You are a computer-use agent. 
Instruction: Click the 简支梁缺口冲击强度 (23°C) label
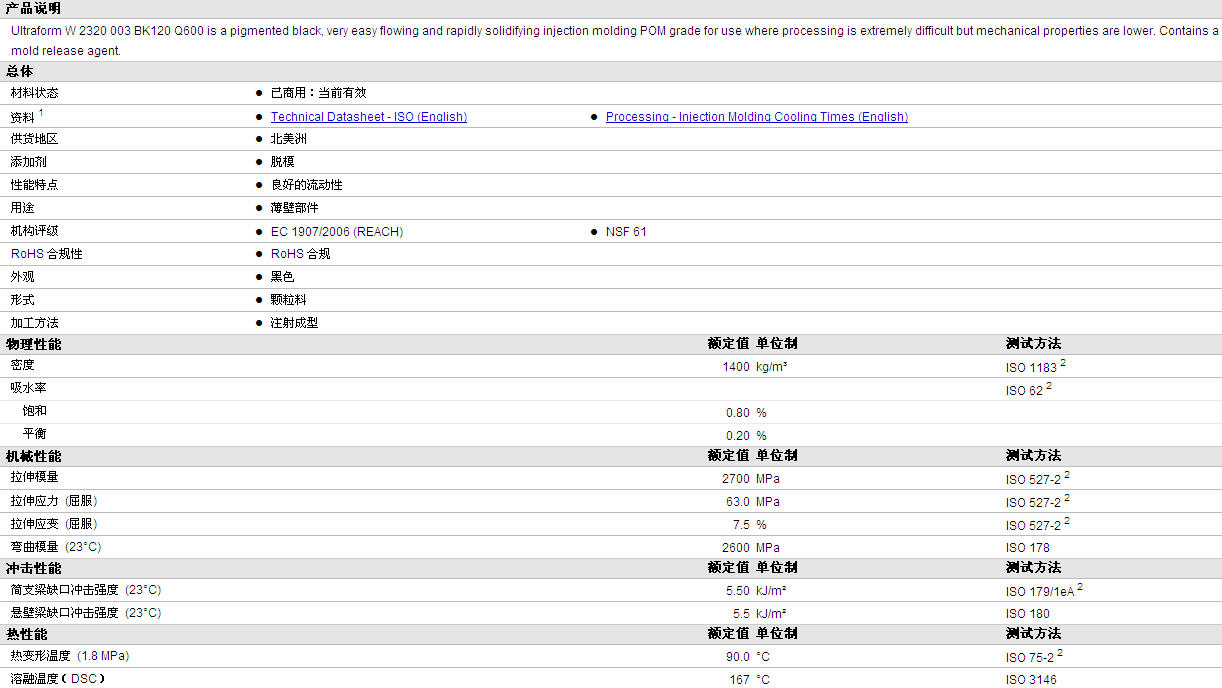[x=86, y=589]
